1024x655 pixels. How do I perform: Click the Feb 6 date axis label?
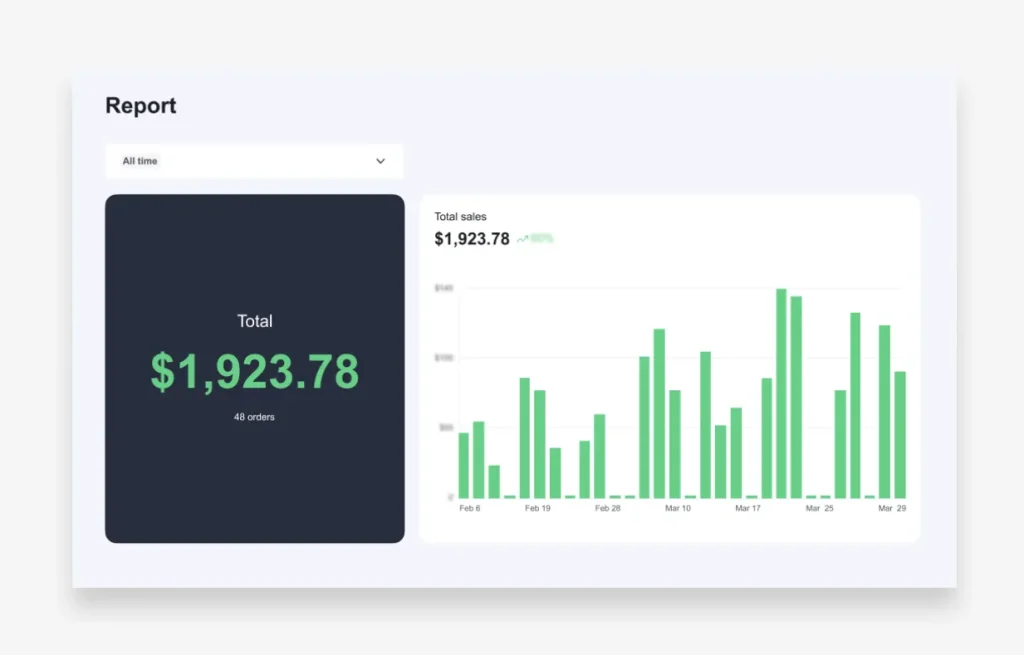click(469, 508)
